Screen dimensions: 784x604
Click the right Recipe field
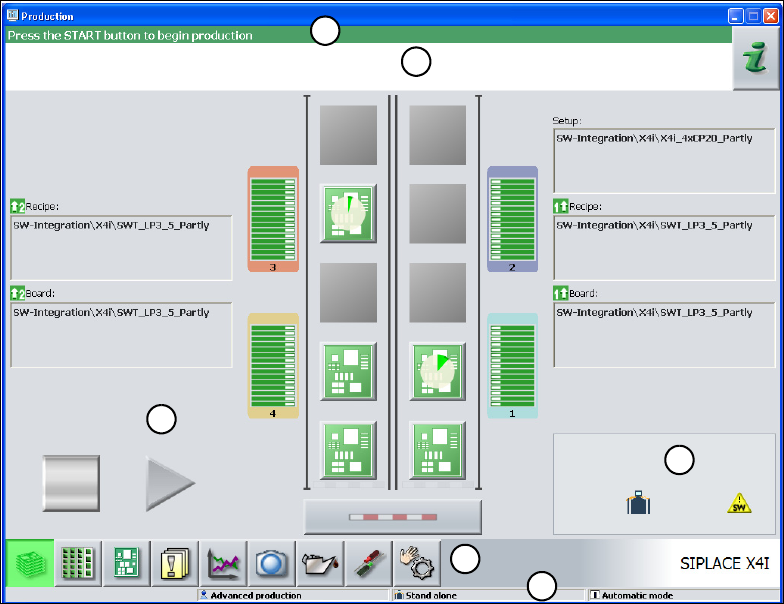[x=664, y=248]
